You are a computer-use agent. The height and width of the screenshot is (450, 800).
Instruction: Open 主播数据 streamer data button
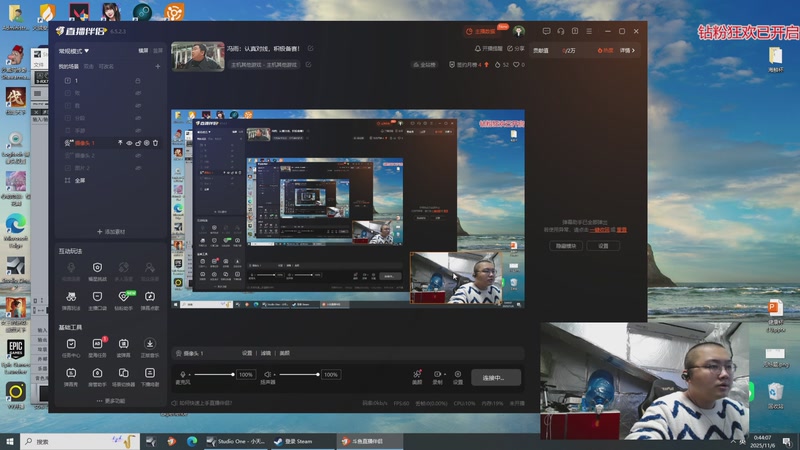pos(481,32)
